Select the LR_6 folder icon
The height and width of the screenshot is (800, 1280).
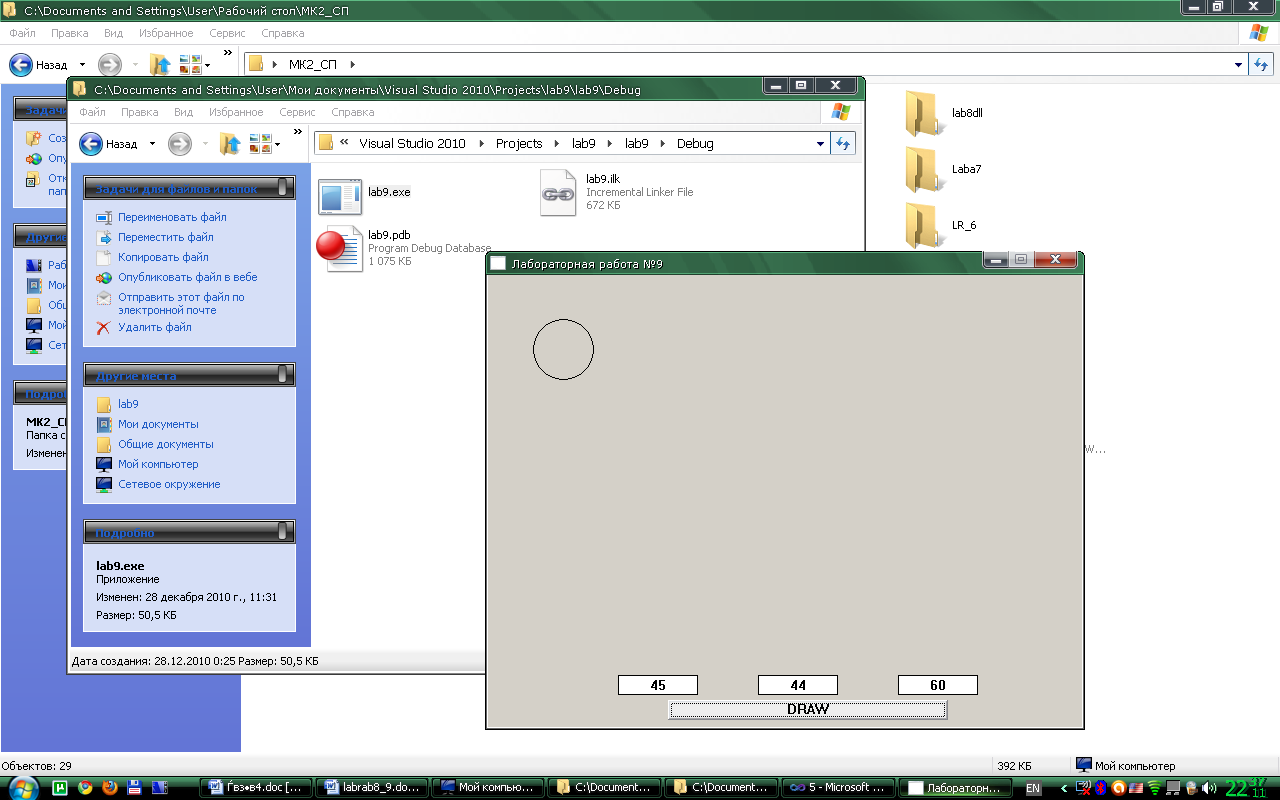(925, 225)
